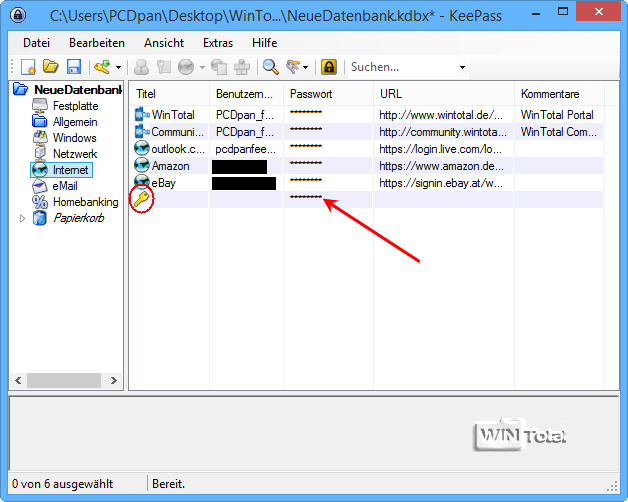Click the www.amazon.de URL cell
This screenshot has height=502, width=628.
pos(441,166)
